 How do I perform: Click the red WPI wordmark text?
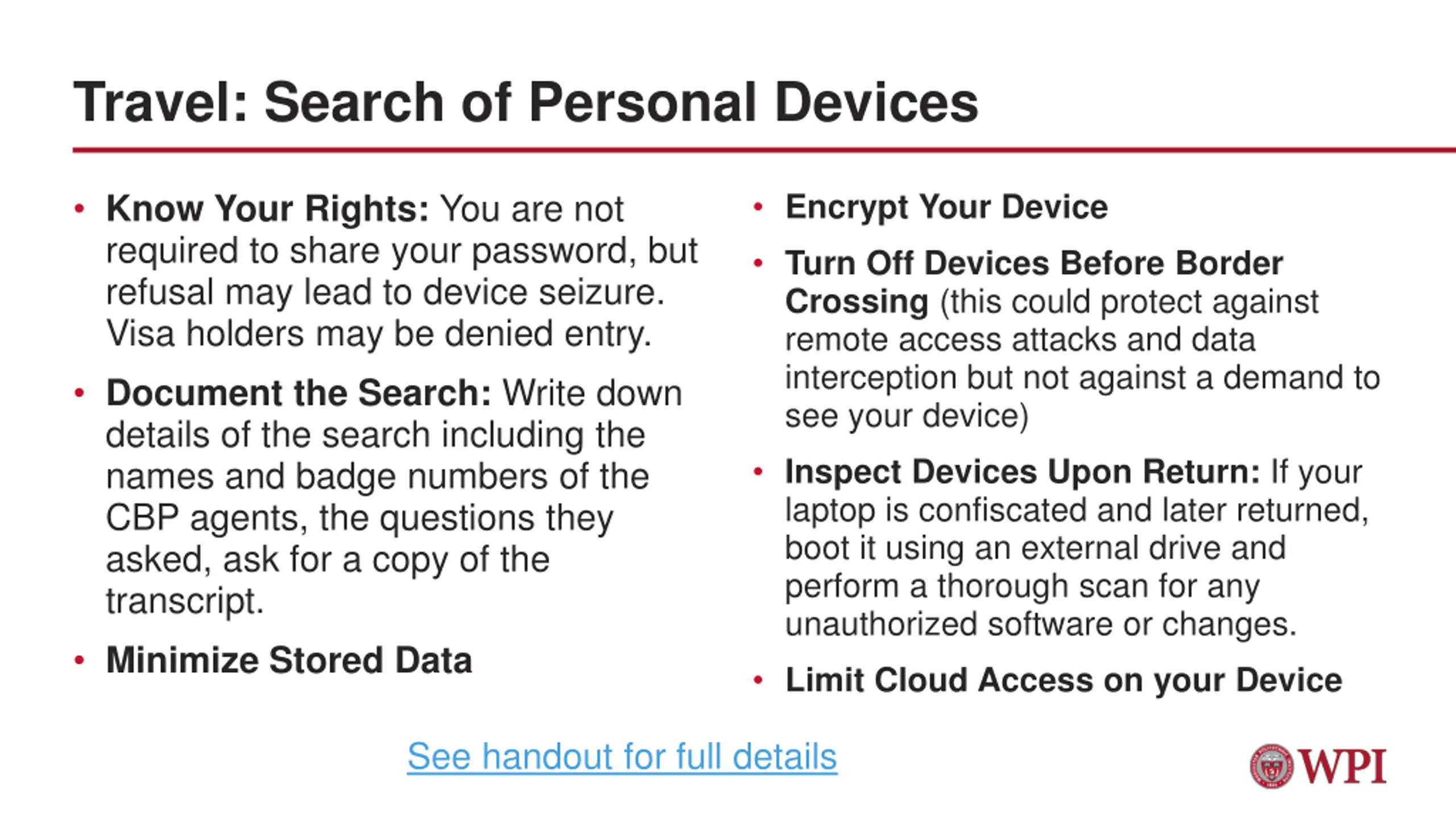pos(1342,767)
